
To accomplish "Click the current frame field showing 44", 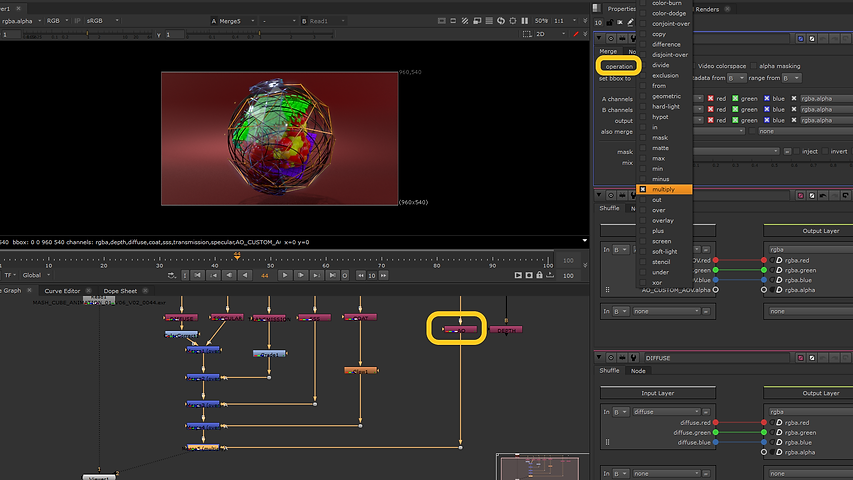I will 264,275.
